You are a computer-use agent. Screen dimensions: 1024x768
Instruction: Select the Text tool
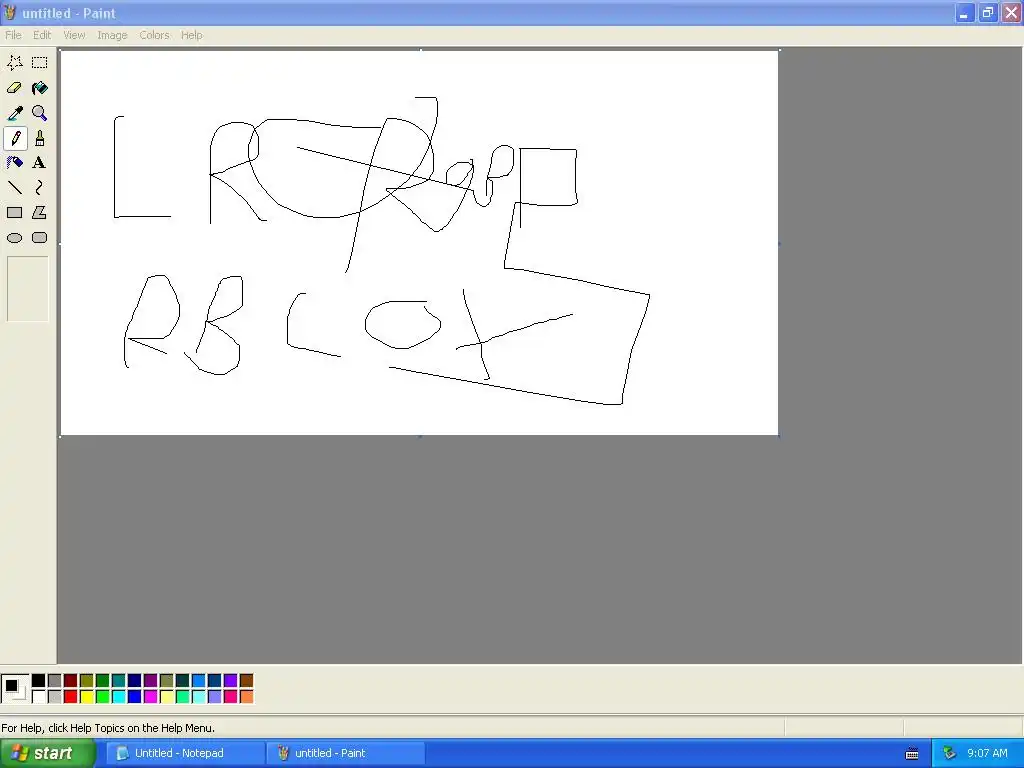click(40, 163)
